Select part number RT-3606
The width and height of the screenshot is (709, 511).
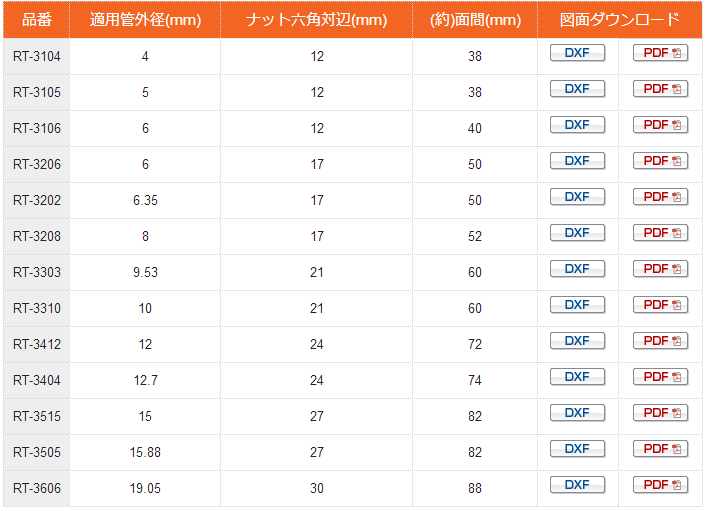pyautogui.click(x=37, y=488)
